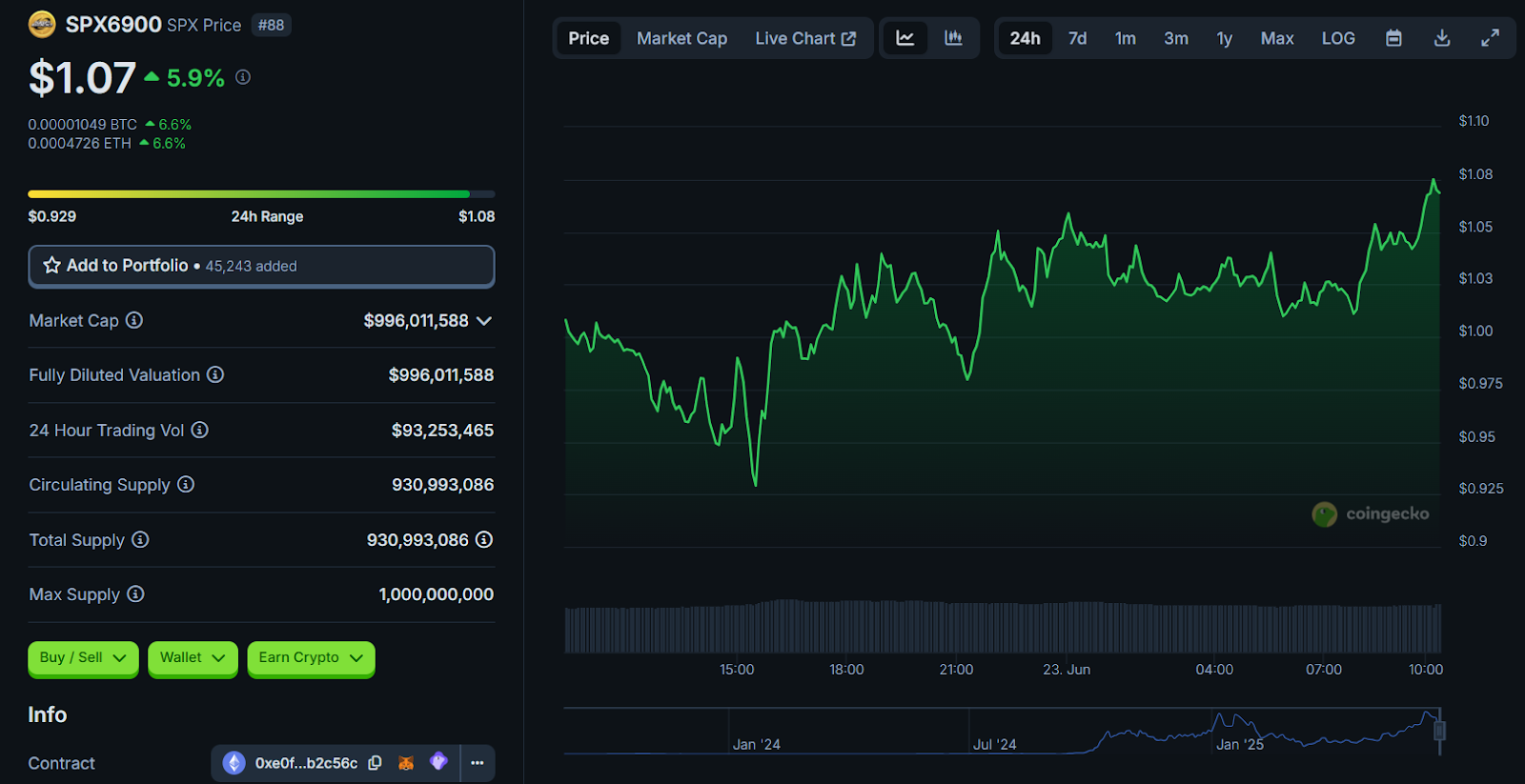Open Total Supply label info icon
Screen dimensions: 1525x784
click(140, 539)
